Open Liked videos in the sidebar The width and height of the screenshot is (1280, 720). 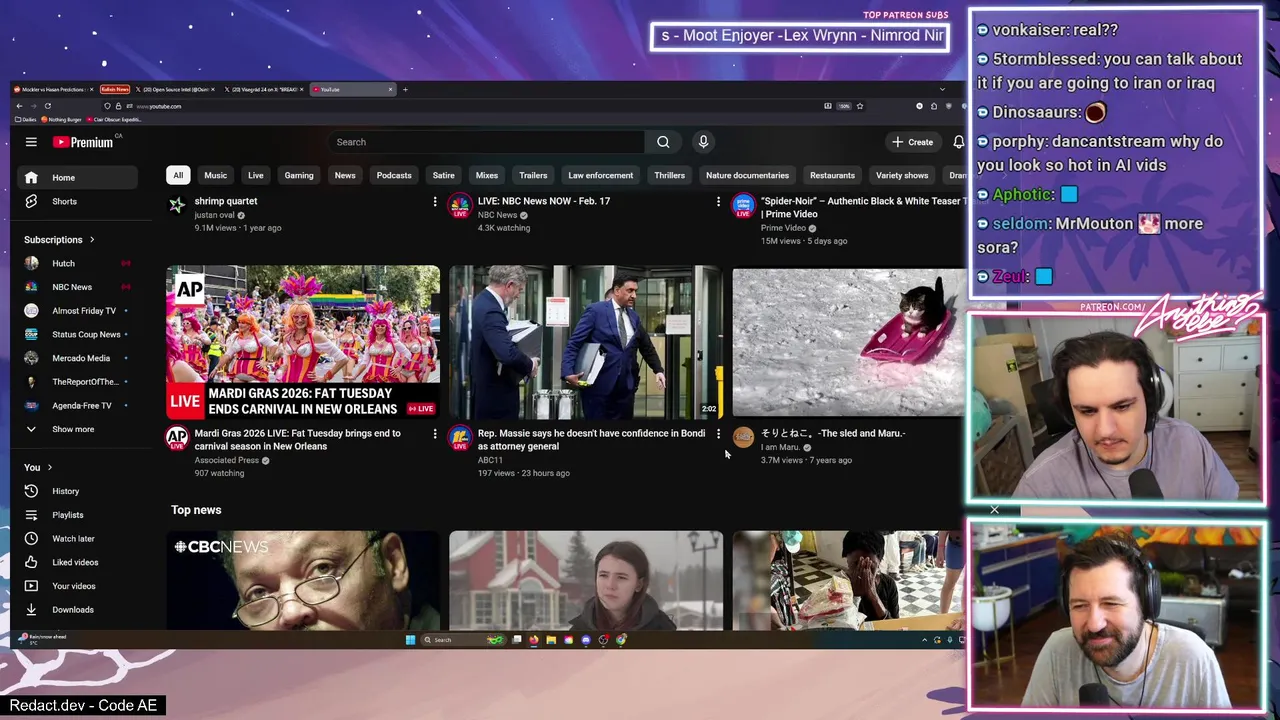[x=77, y=562]
